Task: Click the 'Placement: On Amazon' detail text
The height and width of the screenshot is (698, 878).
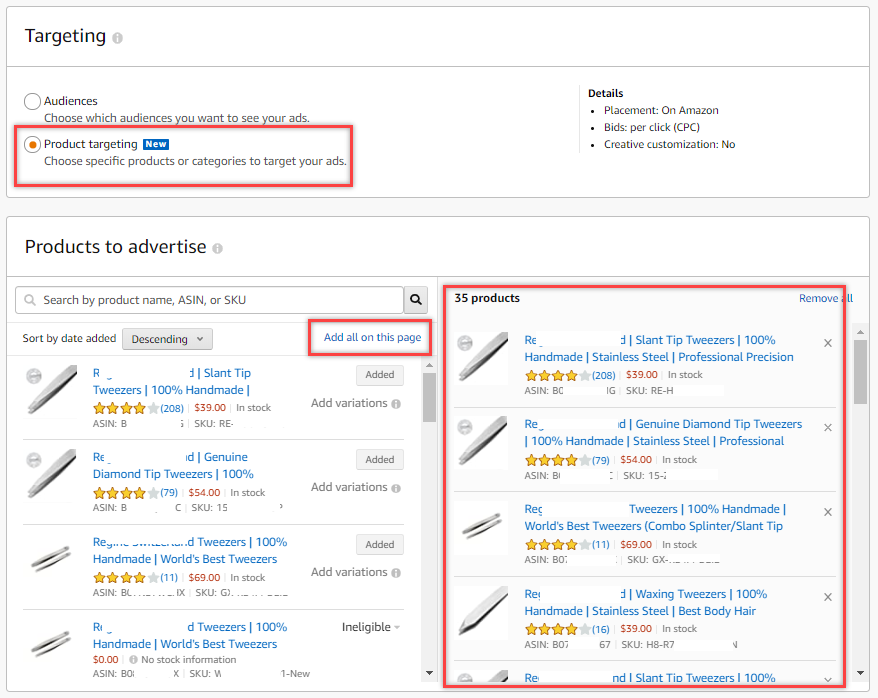Action: click(x=661, y=110)
